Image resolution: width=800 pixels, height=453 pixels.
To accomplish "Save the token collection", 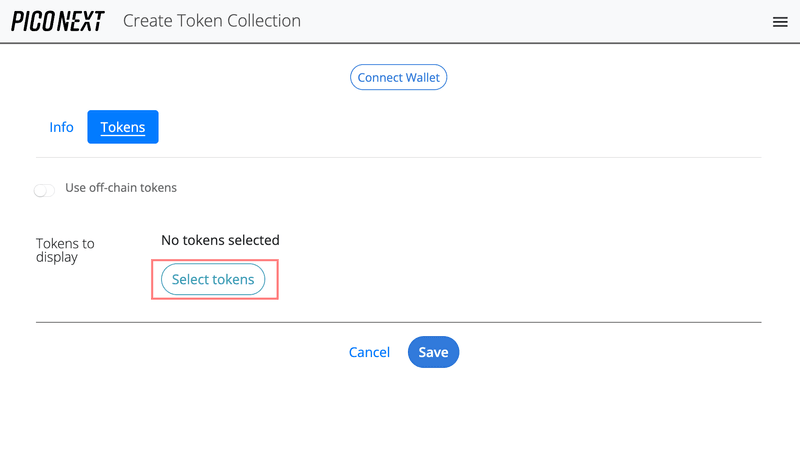I will pos(433,352).
